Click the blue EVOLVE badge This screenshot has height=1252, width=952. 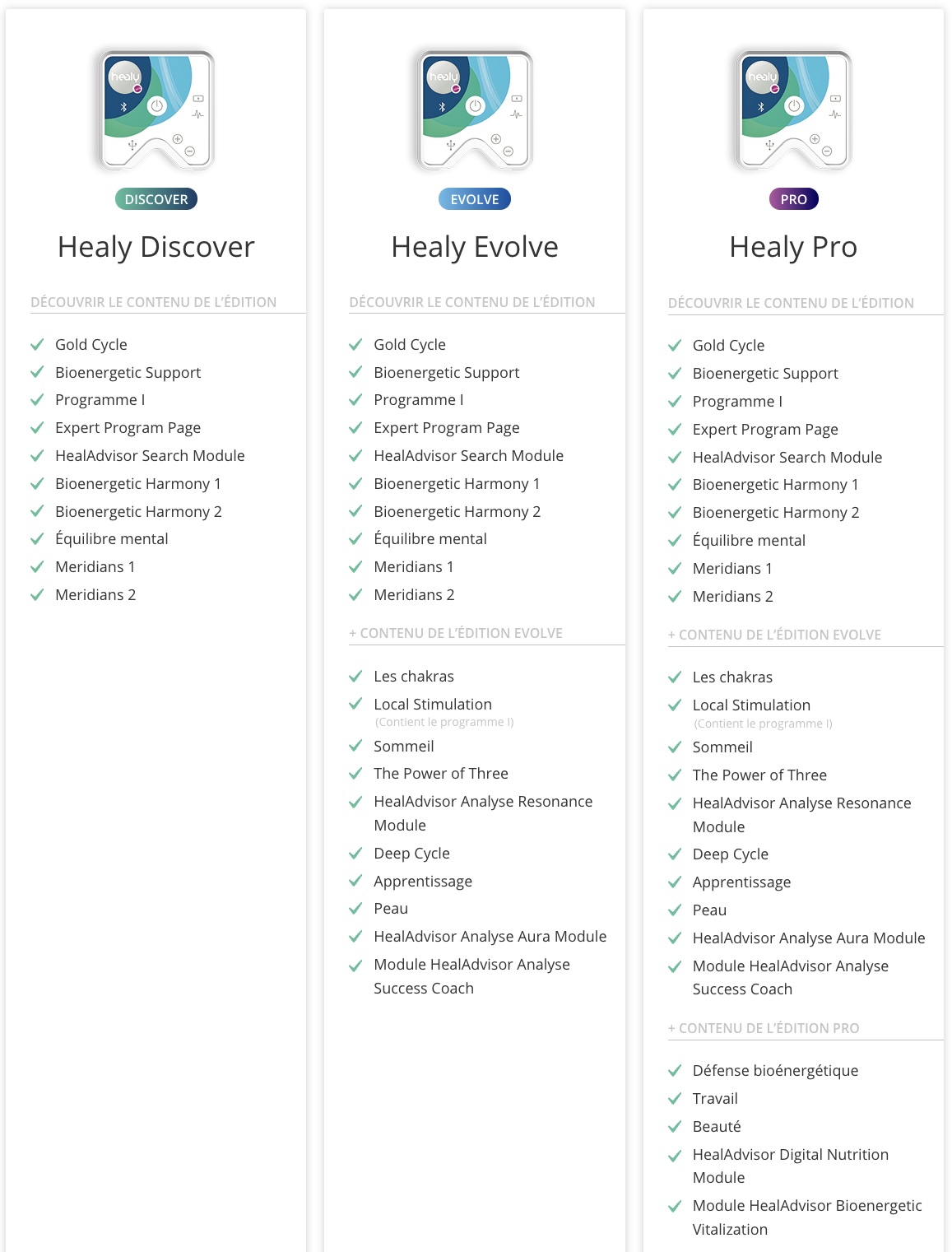475,199
